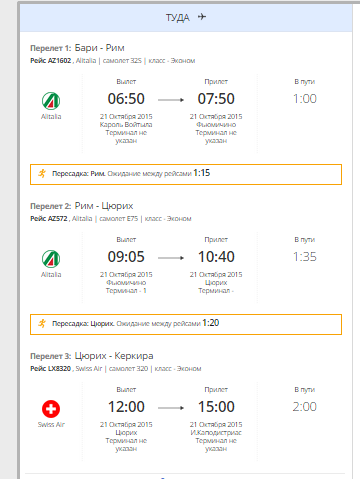This screenshot has height=479, width=360.
Task: Click the arrow between 06:50 and 07:50
Action: coord(171,100)
